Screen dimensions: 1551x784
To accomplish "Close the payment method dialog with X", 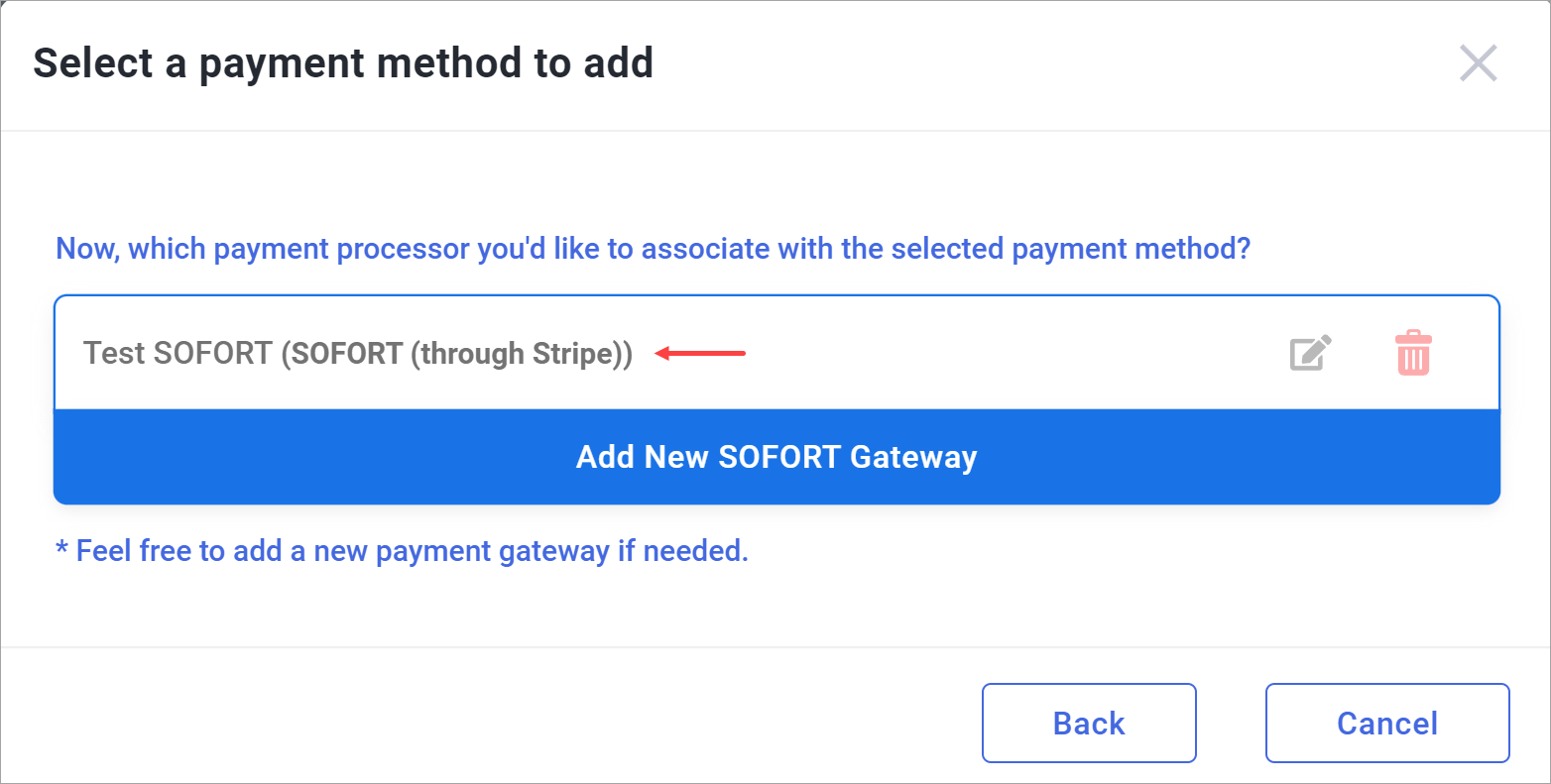I will tap(1478, 63).
